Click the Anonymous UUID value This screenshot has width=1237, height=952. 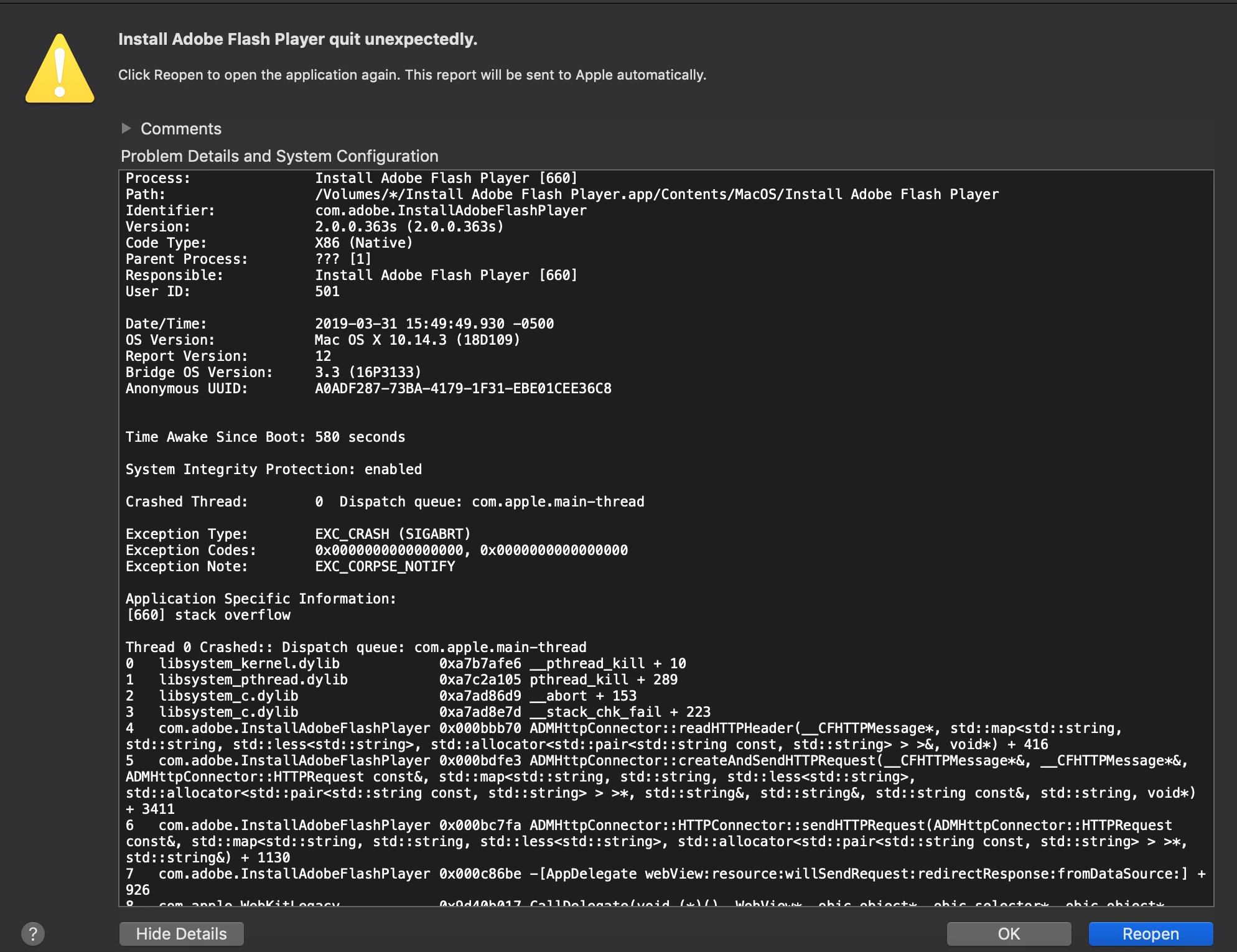coord(463,389)
